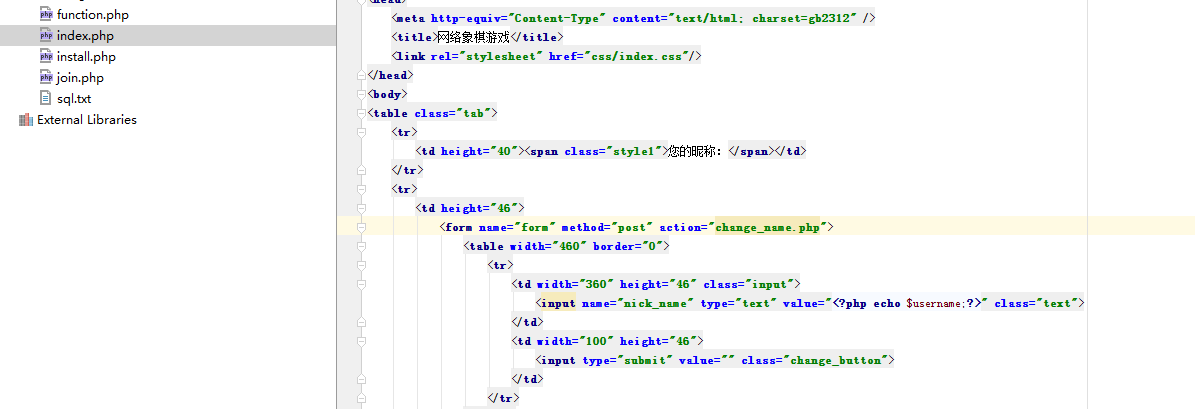Click the $username PHP variable

tap(936, 303)
